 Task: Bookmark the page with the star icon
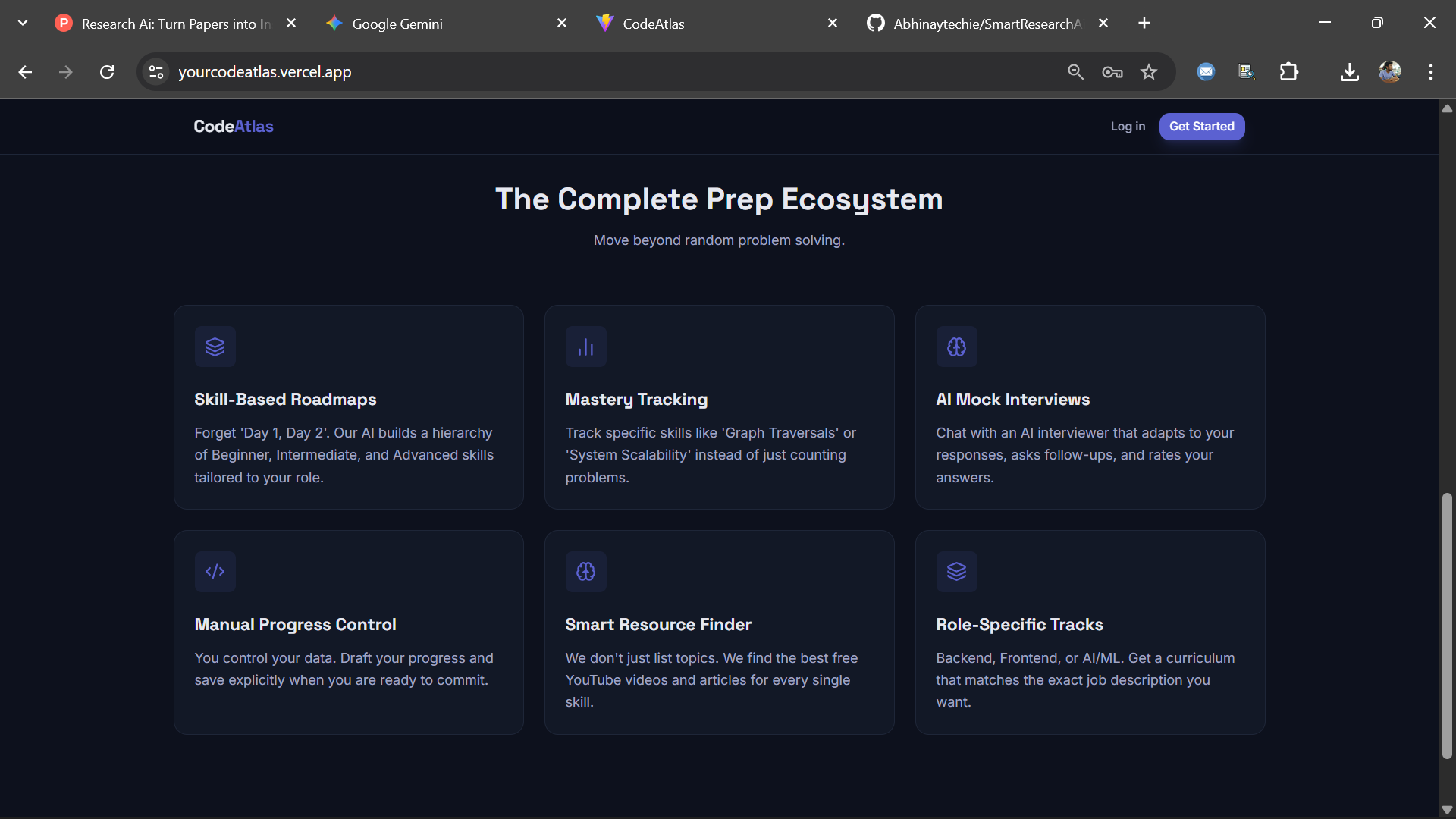coord(1149,72)
